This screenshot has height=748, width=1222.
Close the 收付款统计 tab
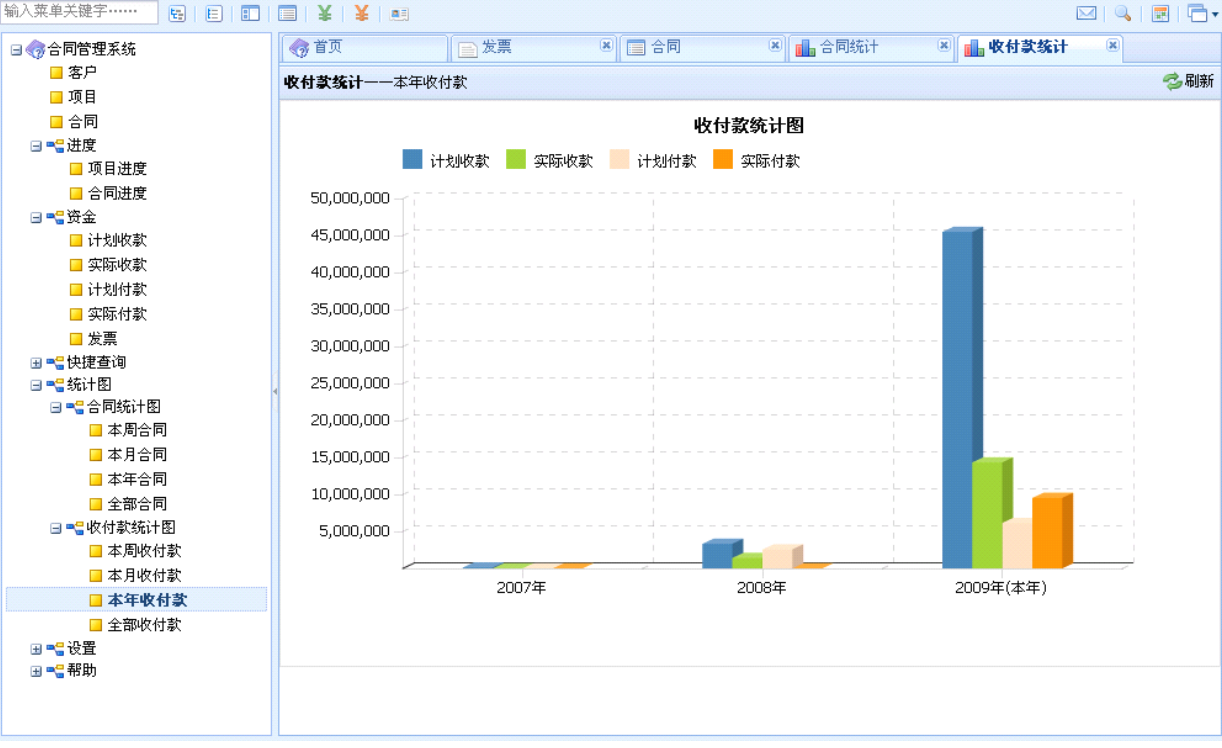[x=1113, y=45]
